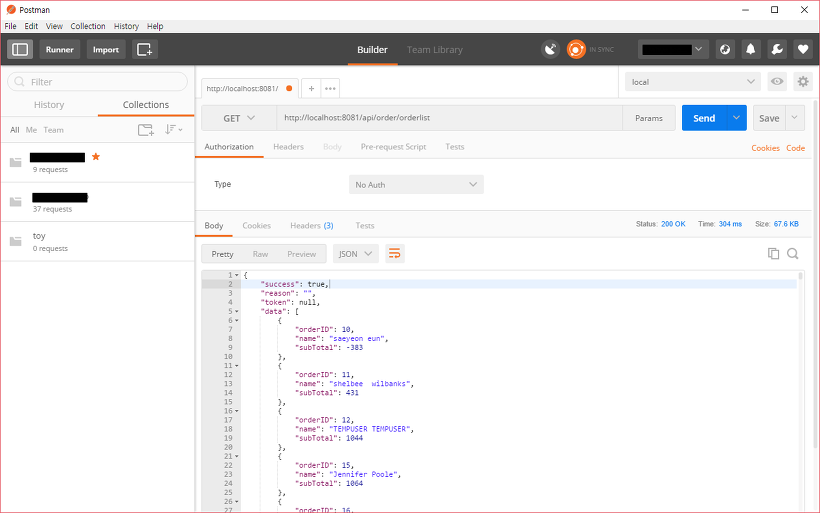The width and height of the screenshot is (820, 513).
Task: Click the interceptor satellite icon
Action: coord(550,50)
